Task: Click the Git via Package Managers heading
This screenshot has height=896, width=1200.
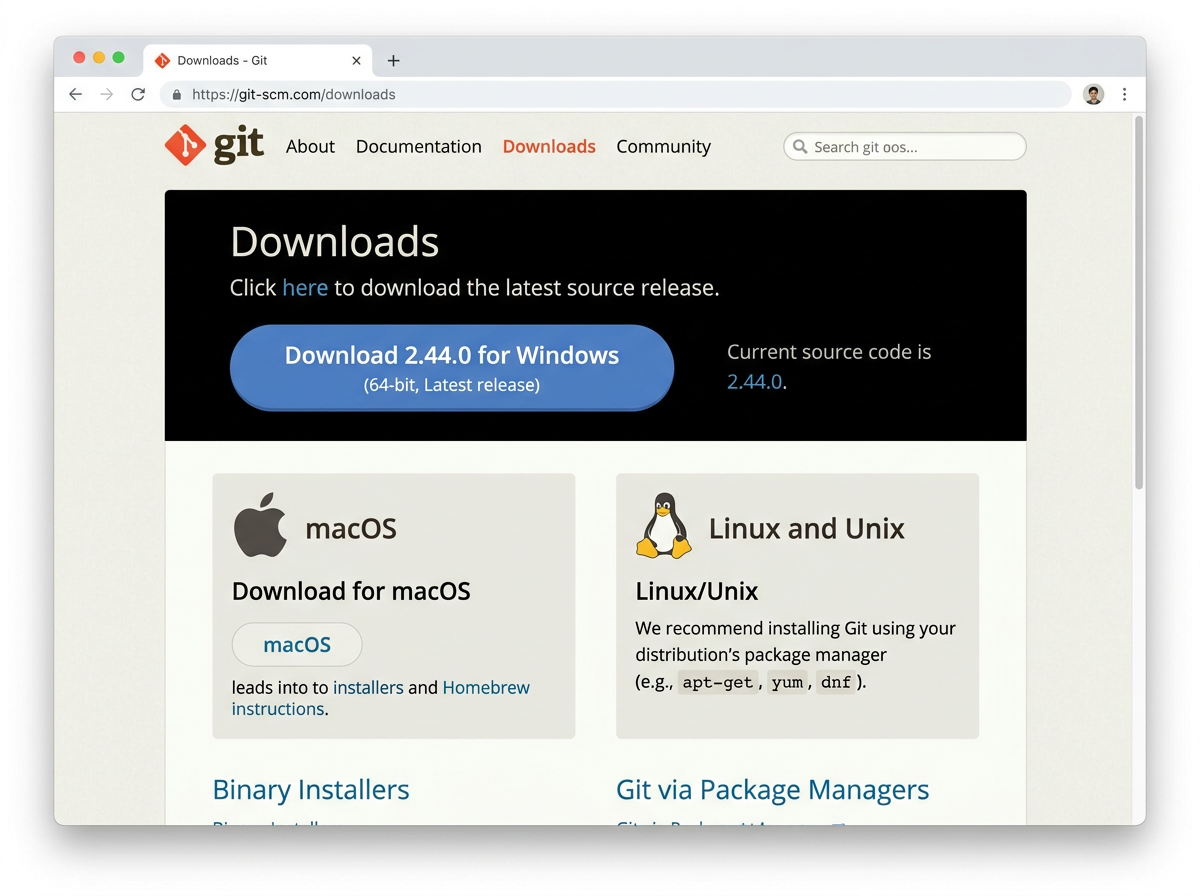Action: point(773,790)
